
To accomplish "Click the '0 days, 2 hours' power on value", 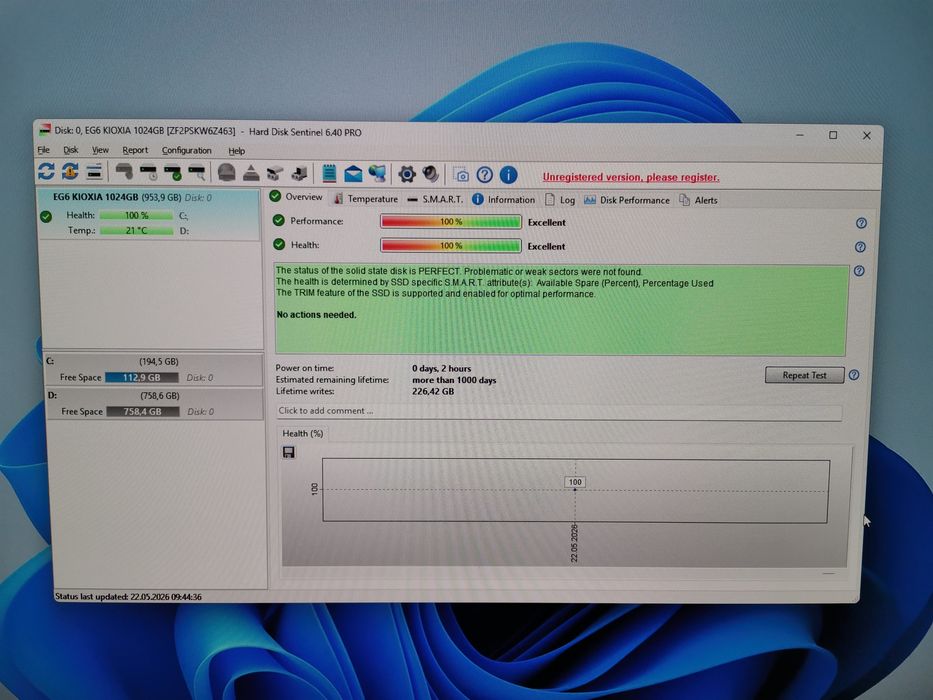I will (x=442, y=368).
